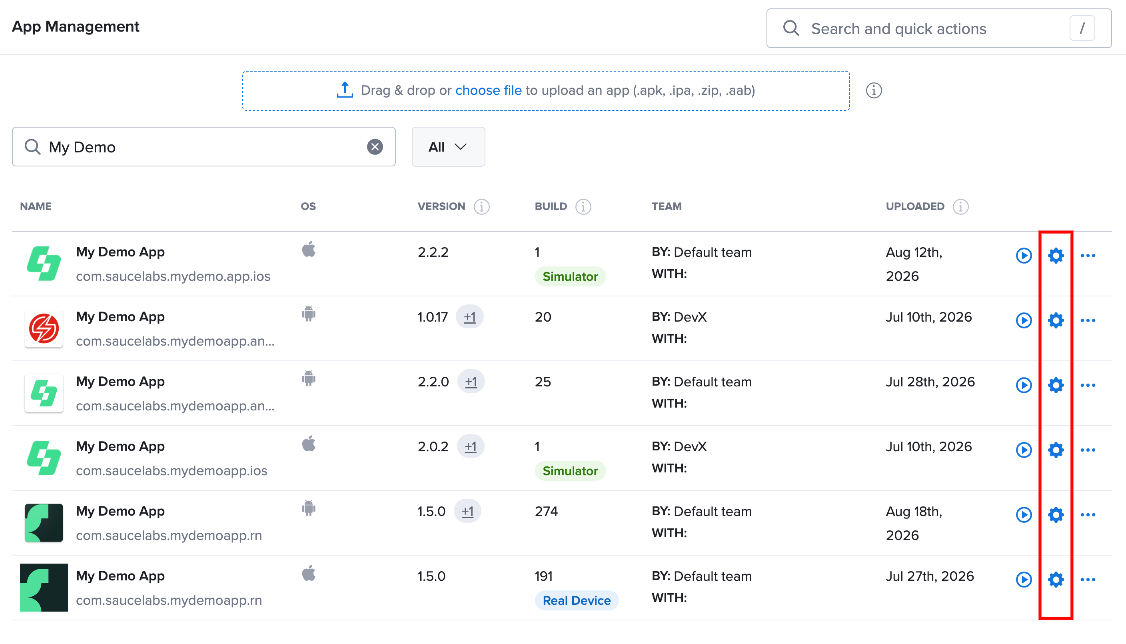Click settings gear for build 274 row

(1055, 515)
